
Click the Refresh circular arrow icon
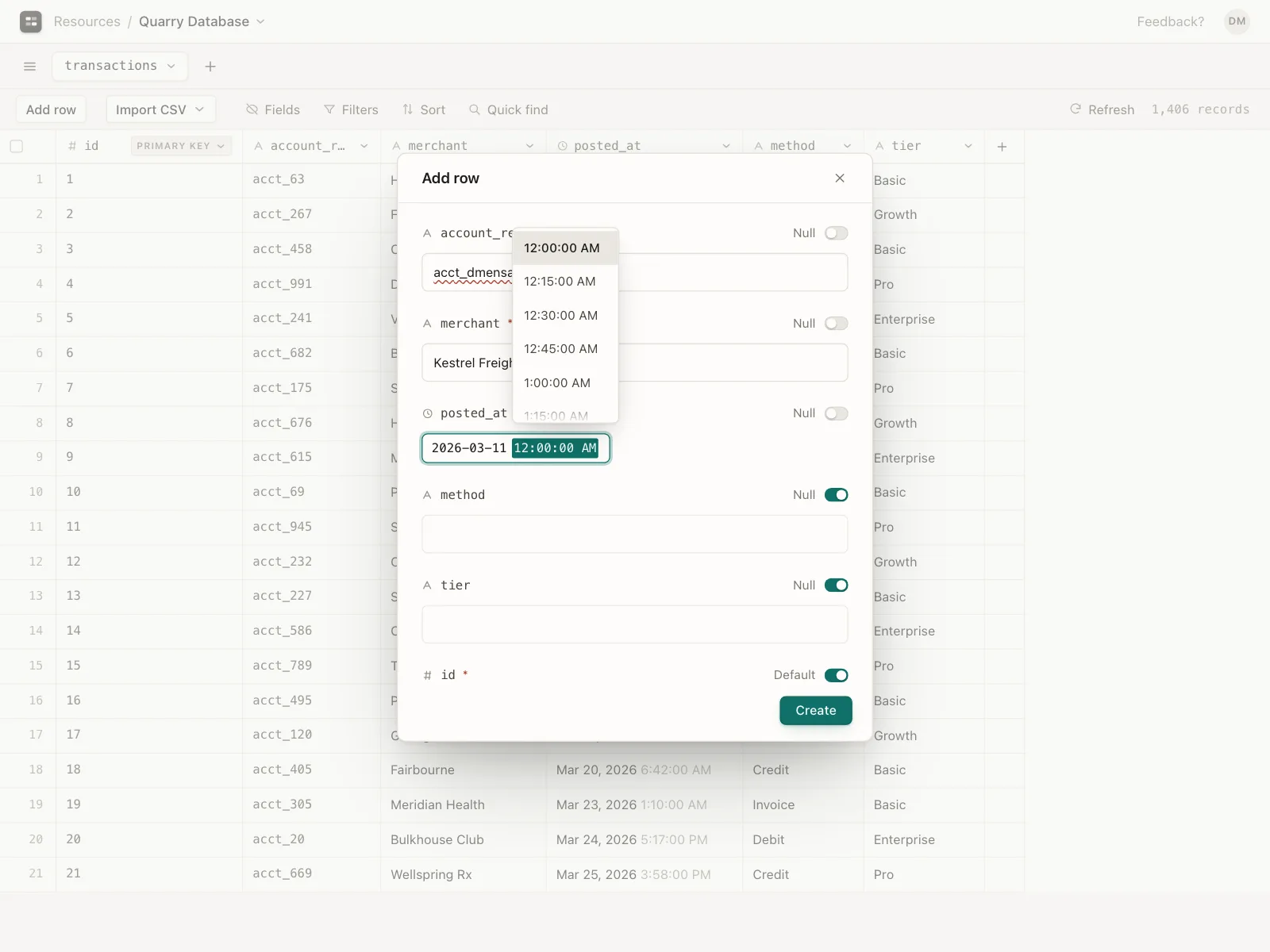pos(1076,109)
